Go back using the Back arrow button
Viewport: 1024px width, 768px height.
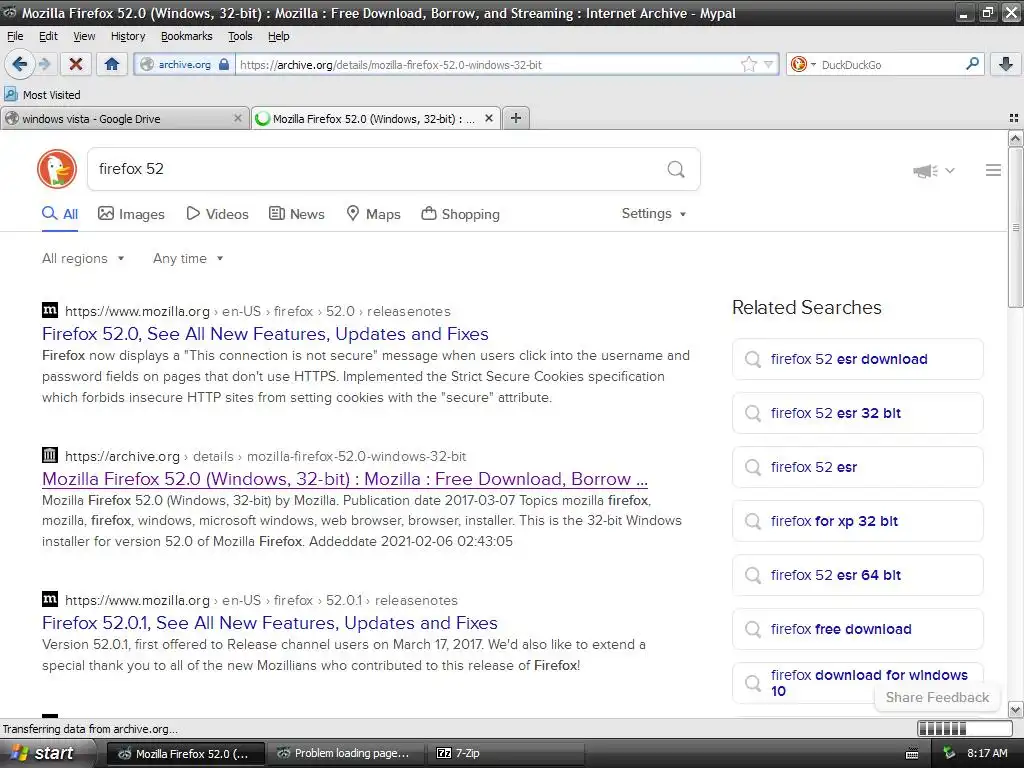(x=20, y=64)
